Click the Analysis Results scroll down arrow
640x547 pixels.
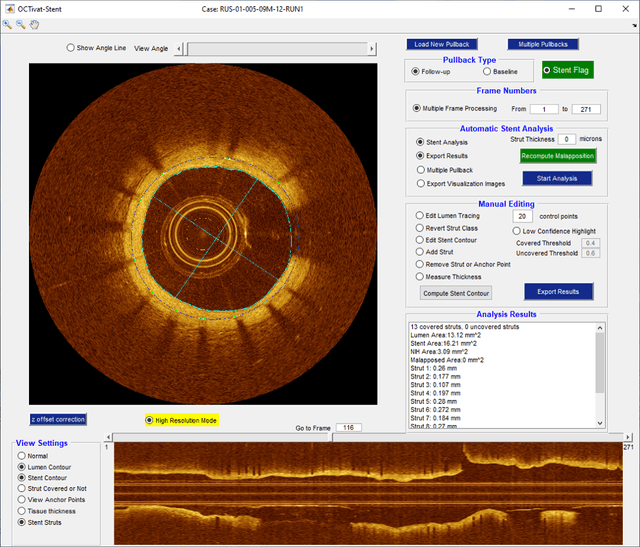[600, 425]
